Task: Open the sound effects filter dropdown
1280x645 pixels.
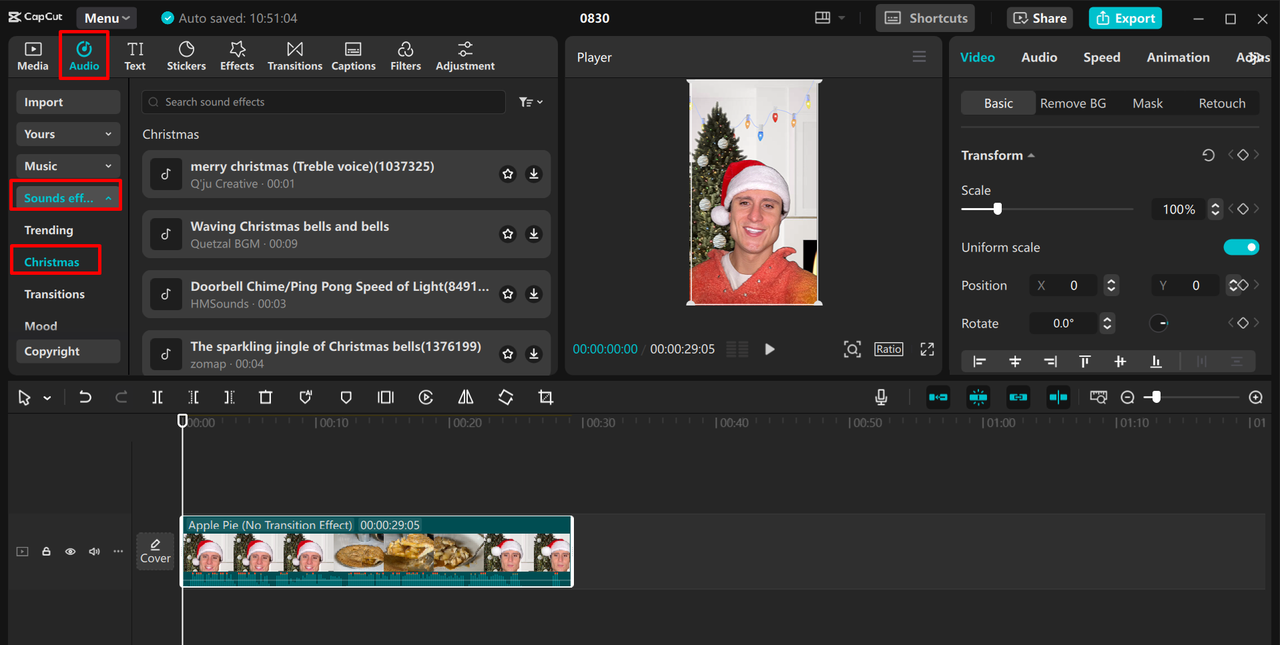Action: 531,102
